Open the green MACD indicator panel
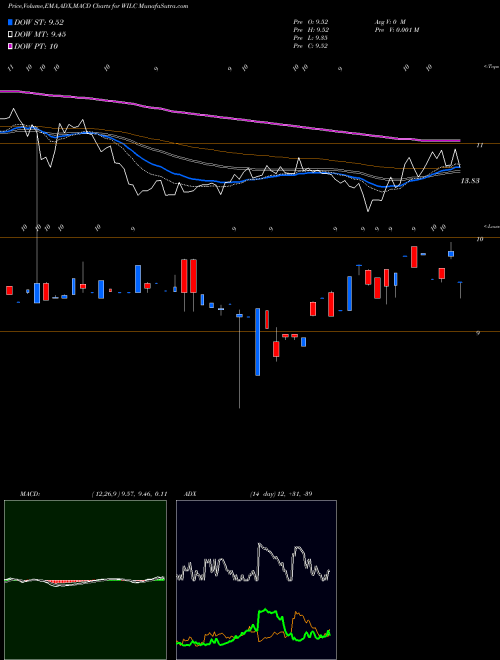 tap(85, 580)
